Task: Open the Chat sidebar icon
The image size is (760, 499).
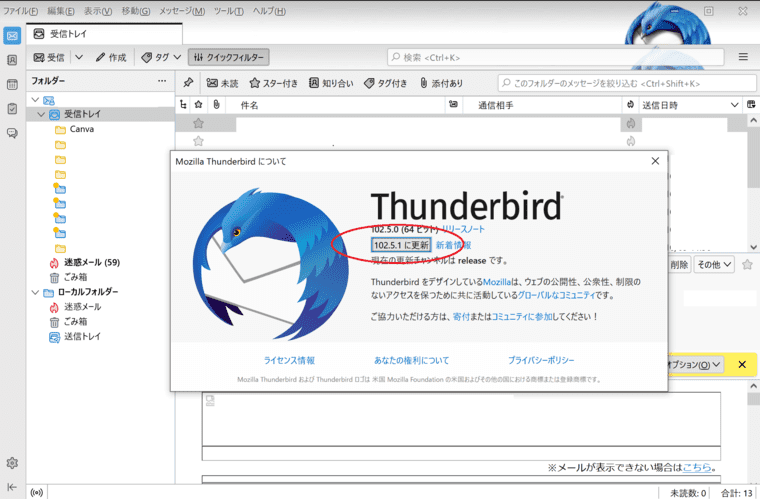Action: [12, 133]
